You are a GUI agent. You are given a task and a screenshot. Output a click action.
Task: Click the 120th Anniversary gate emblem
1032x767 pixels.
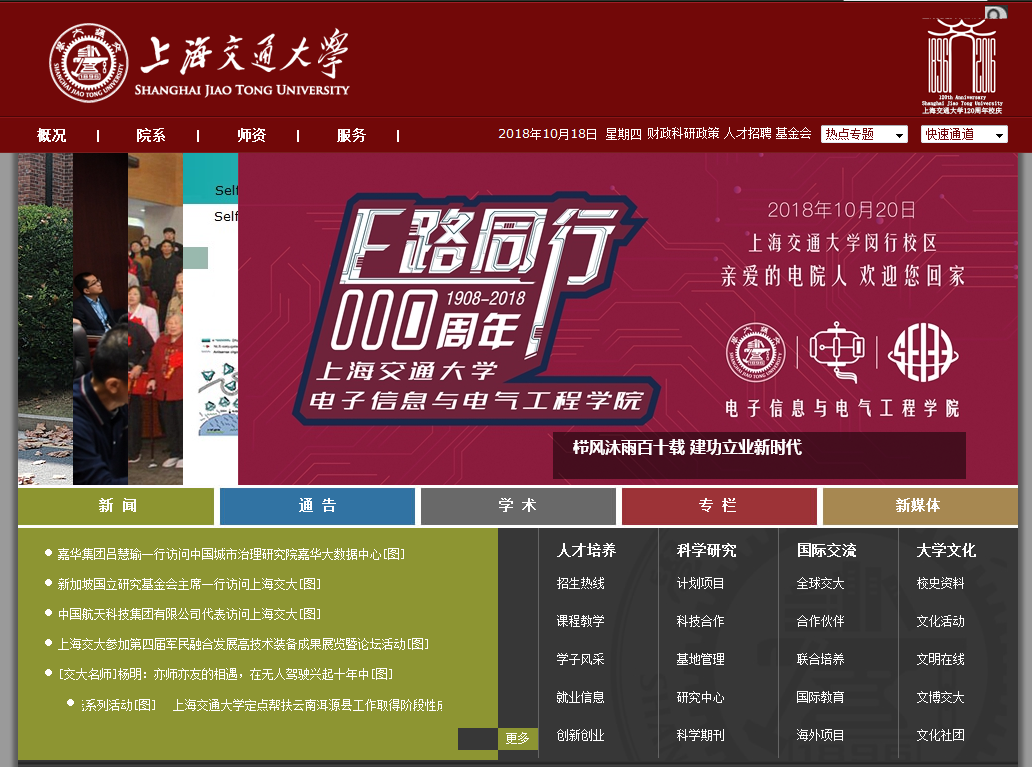(x=962, y=66)
